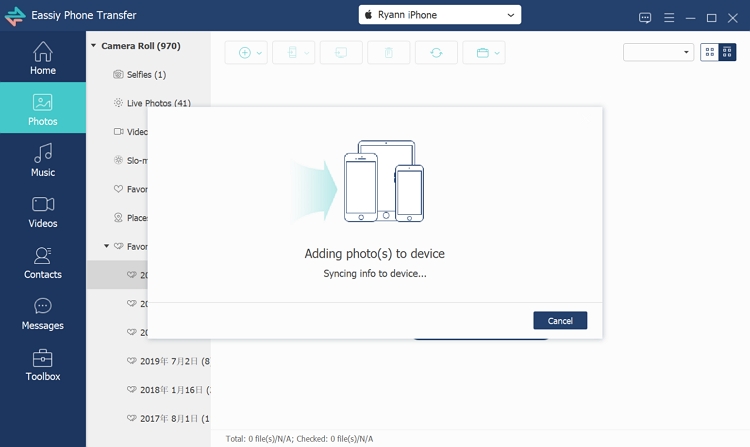Collapse the Camera Roll tree
The image size is (750, 447).
click(93, 45)
